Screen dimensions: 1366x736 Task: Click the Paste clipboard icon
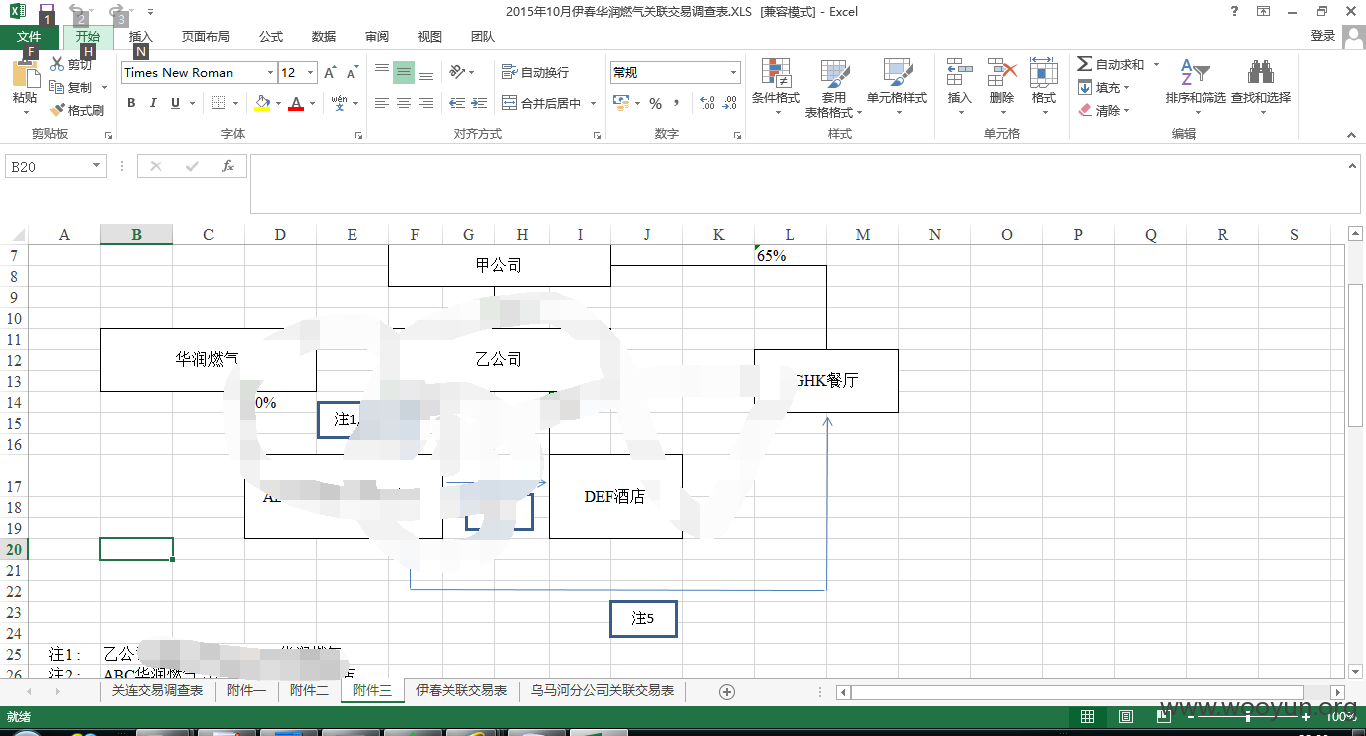pos(25,75)
